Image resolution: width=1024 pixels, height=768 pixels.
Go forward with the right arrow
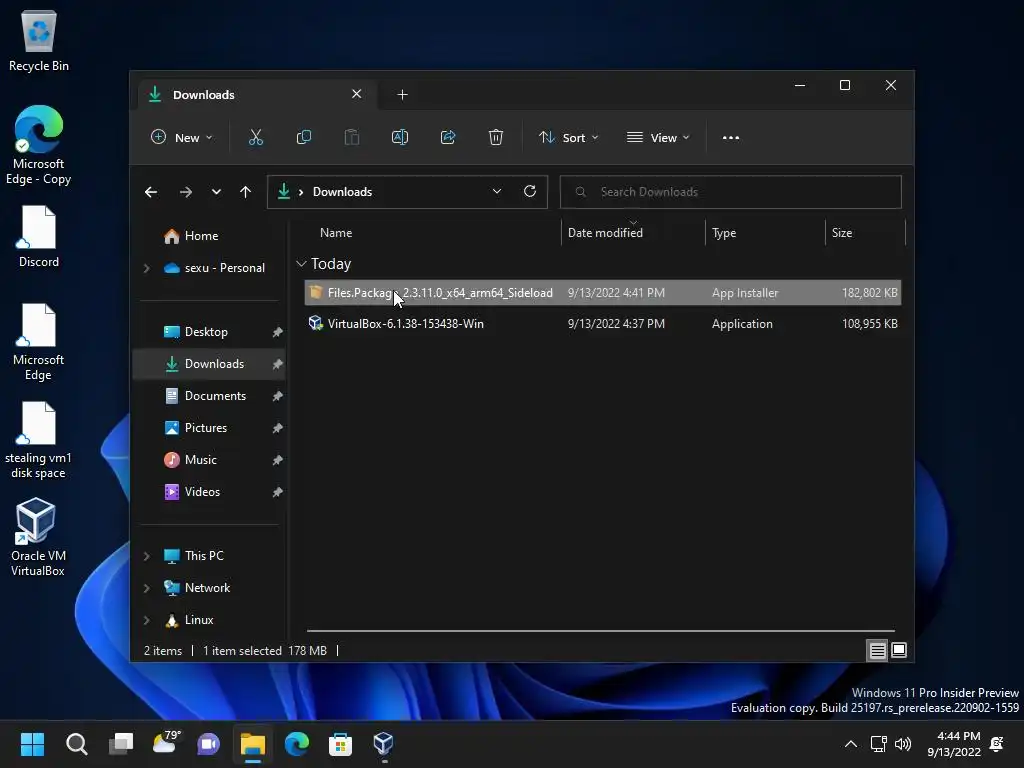tap(185, 192)
